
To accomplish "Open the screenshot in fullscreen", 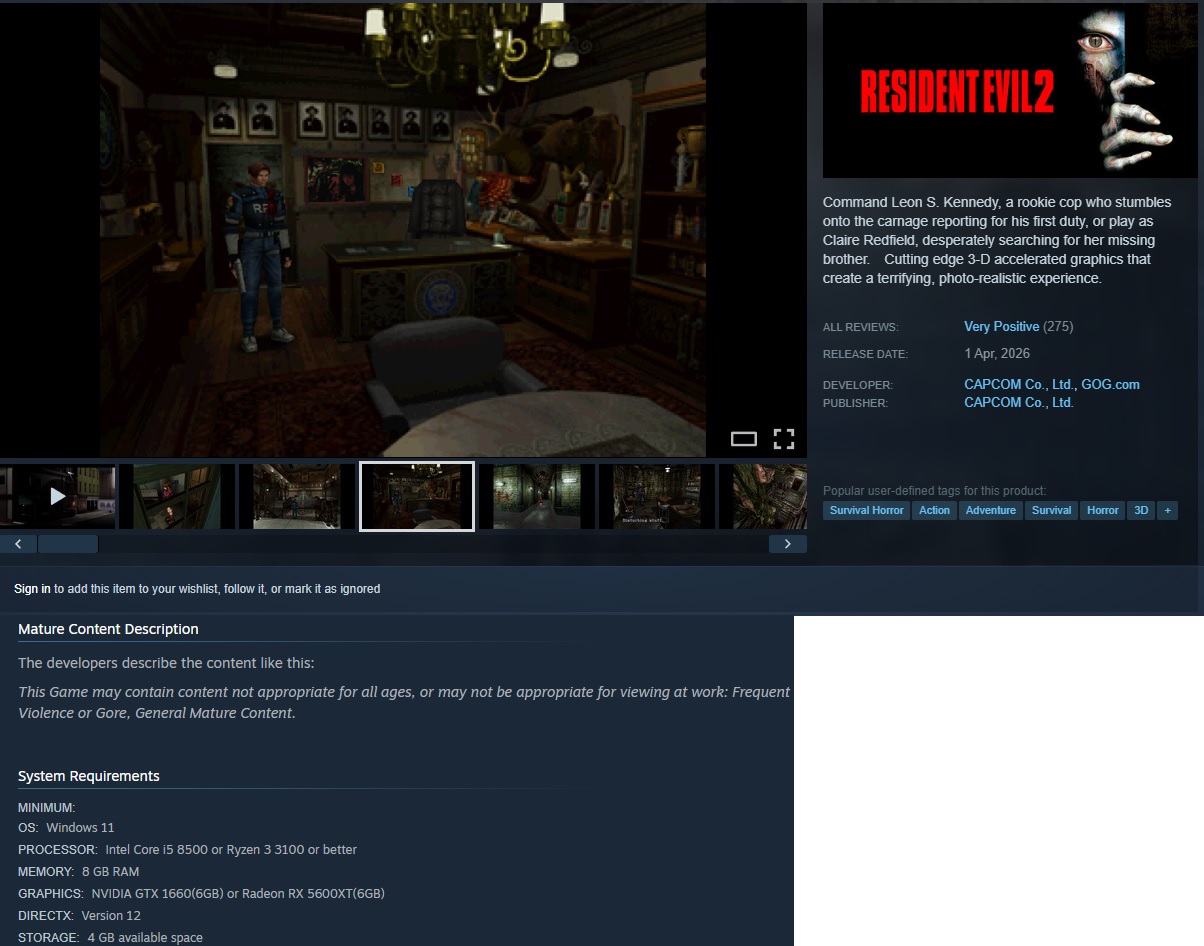I will point(784,438).
